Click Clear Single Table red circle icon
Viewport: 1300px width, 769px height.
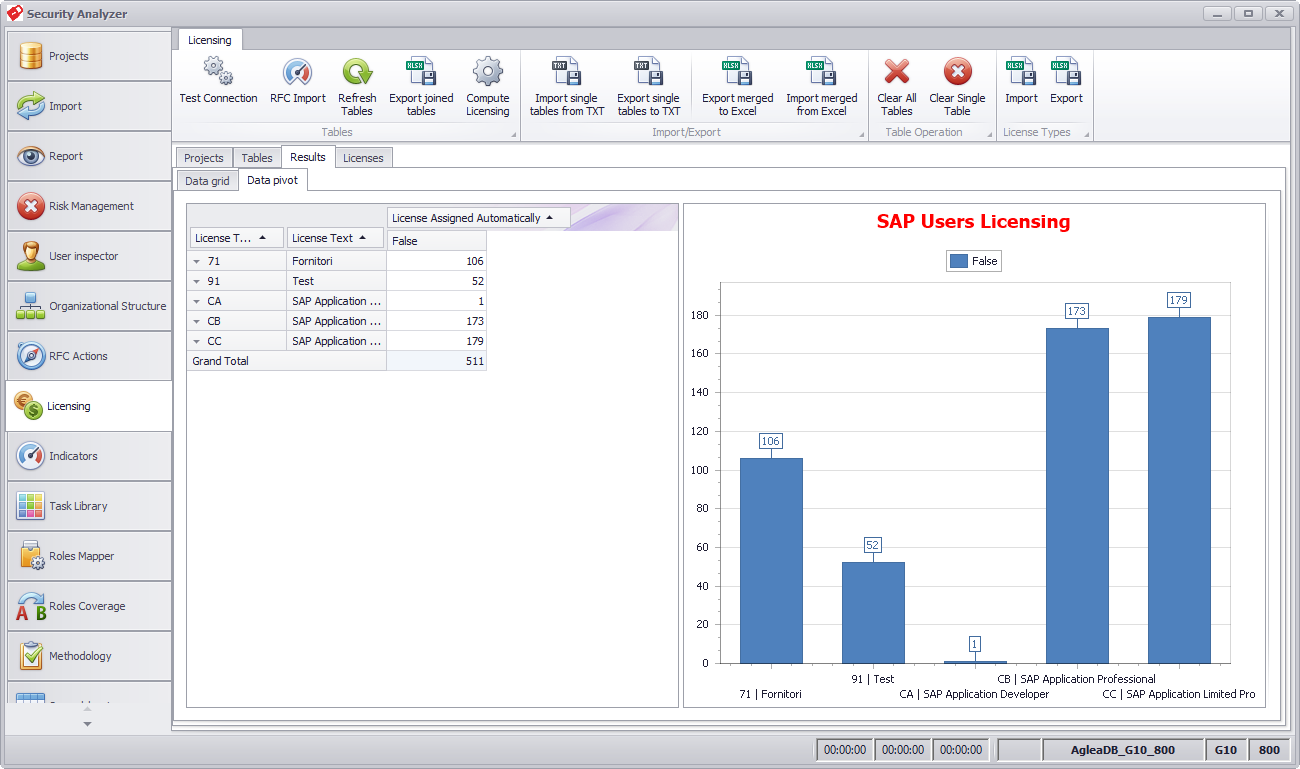[x=957, y=72]
